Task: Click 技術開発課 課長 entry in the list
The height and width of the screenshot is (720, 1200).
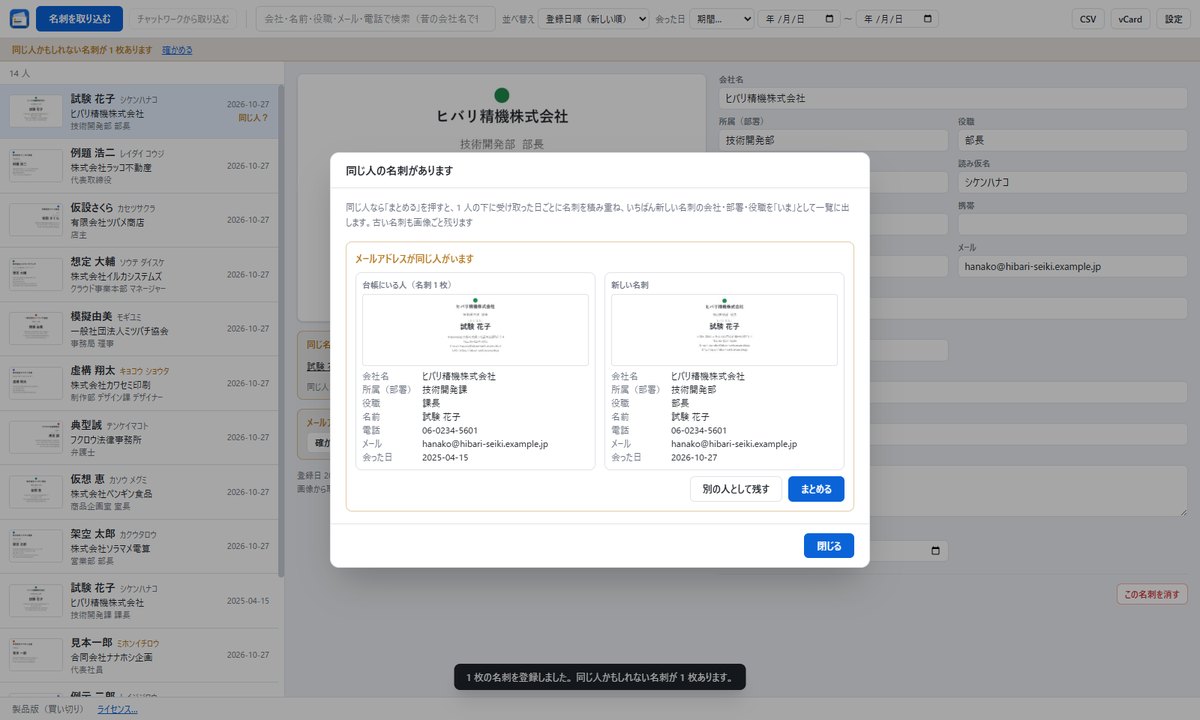Action: pos(100,616)
